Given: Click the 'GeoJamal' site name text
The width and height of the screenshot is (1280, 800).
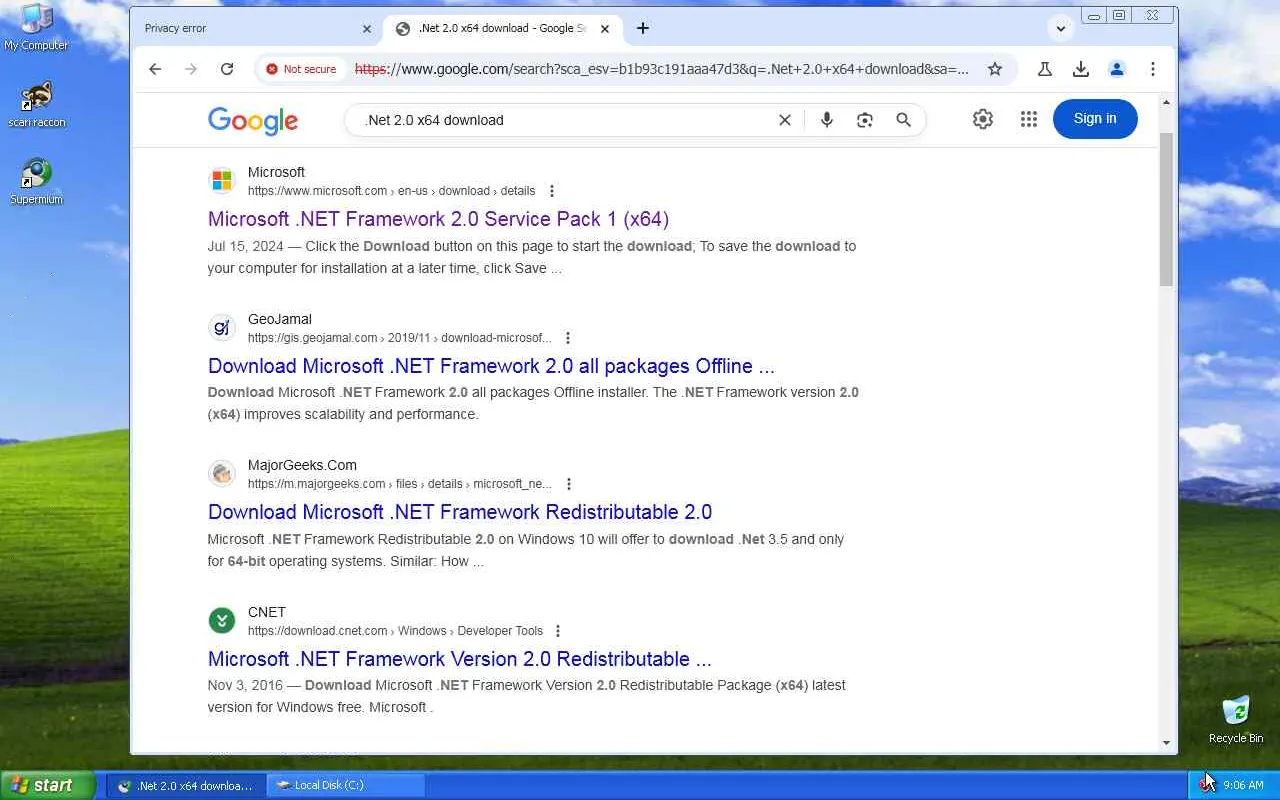Looking at the screenshot, I should [x=280, y=319].
